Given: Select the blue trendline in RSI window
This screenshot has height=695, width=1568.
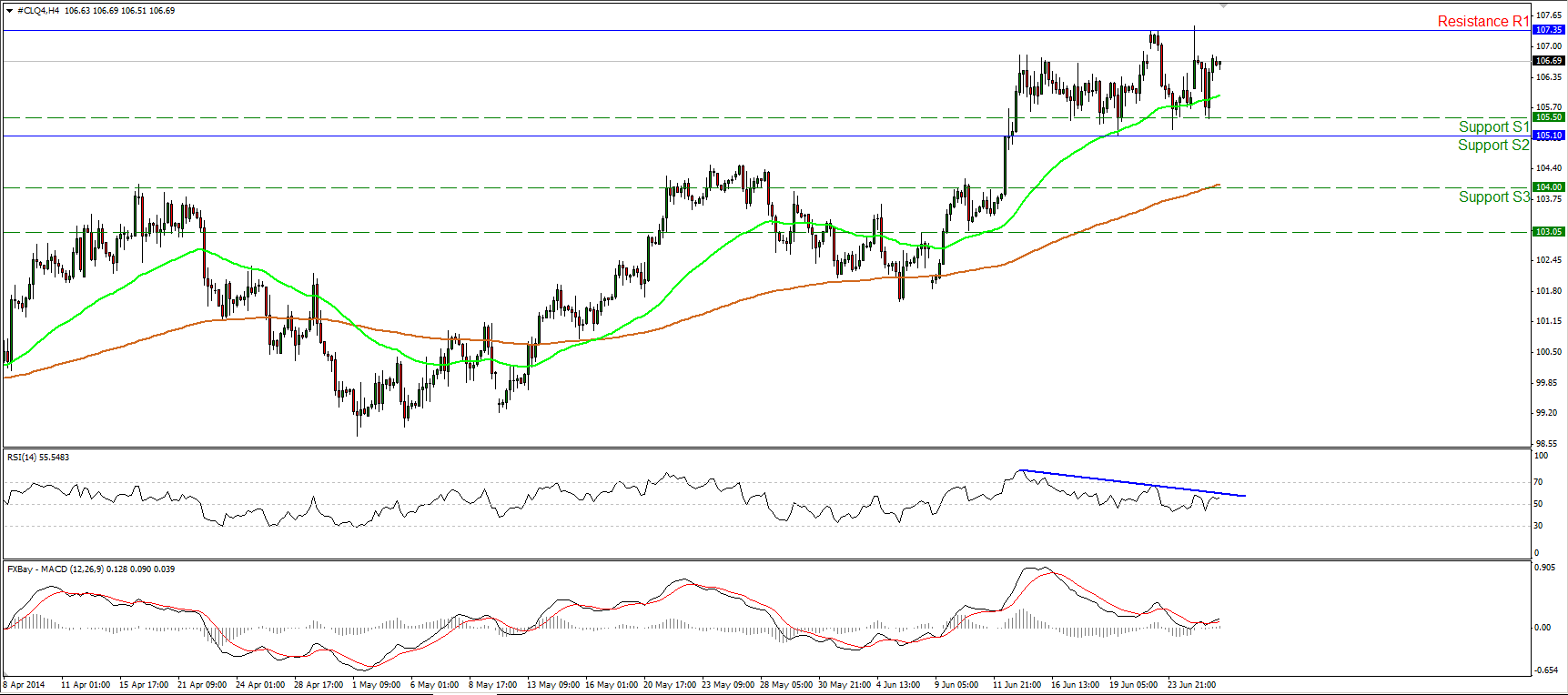Looking at the screenshot, I should [x=1133, y=483].
